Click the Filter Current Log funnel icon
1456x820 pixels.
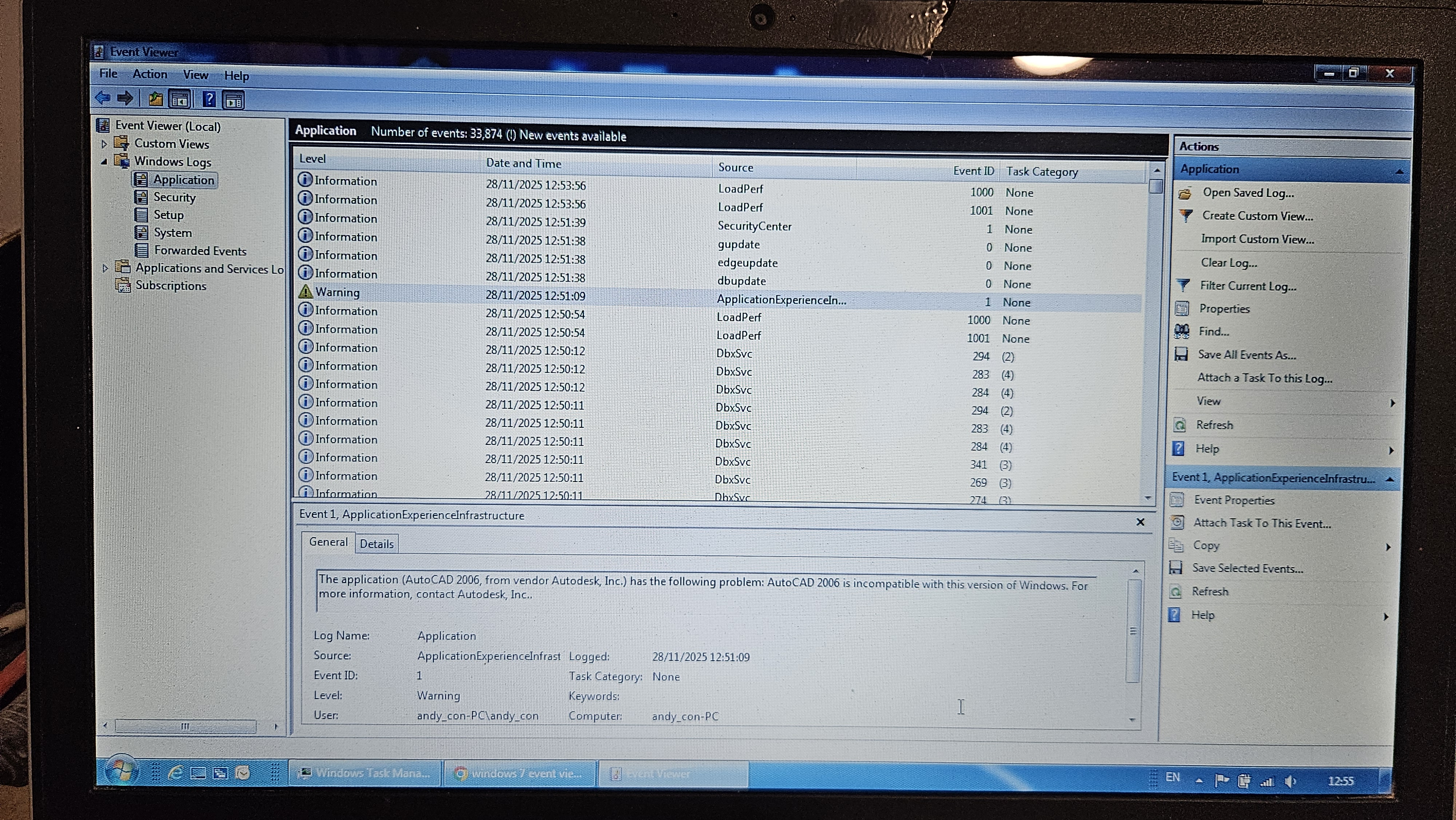click(x=1183, y=285)
